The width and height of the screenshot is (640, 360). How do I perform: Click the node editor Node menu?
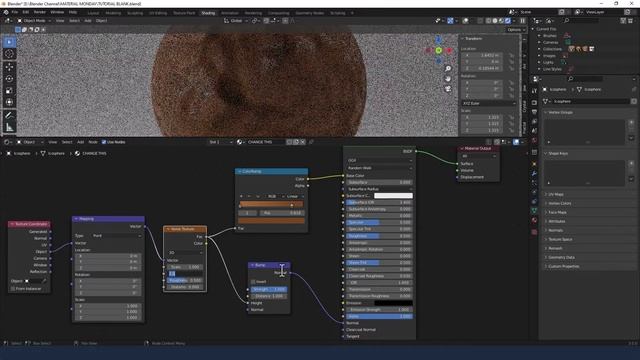(x=93, y=142)
